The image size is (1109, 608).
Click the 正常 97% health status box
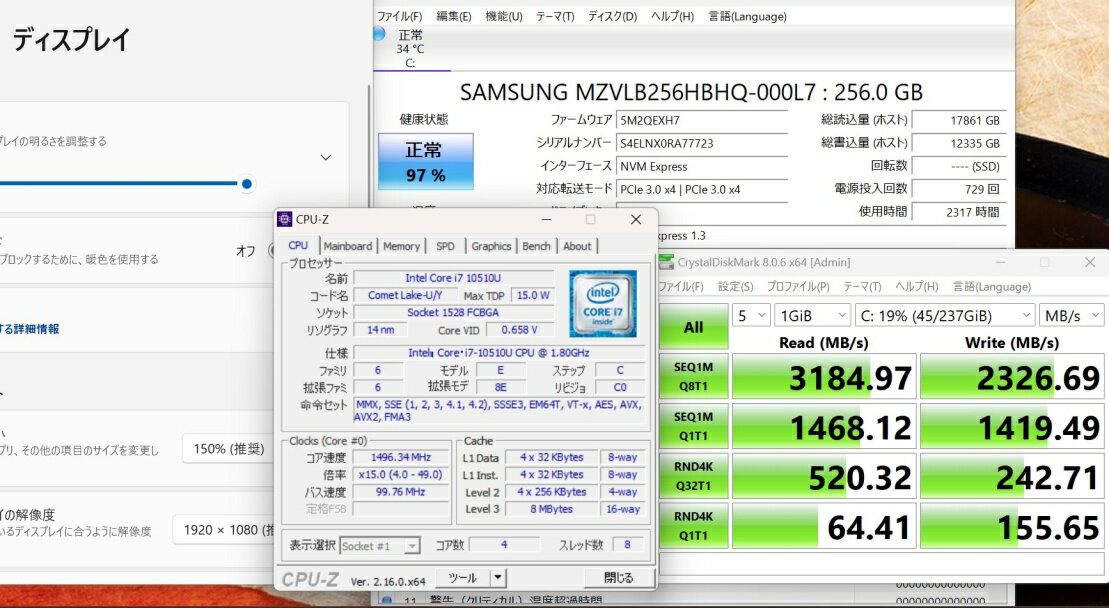click(424, 162)
